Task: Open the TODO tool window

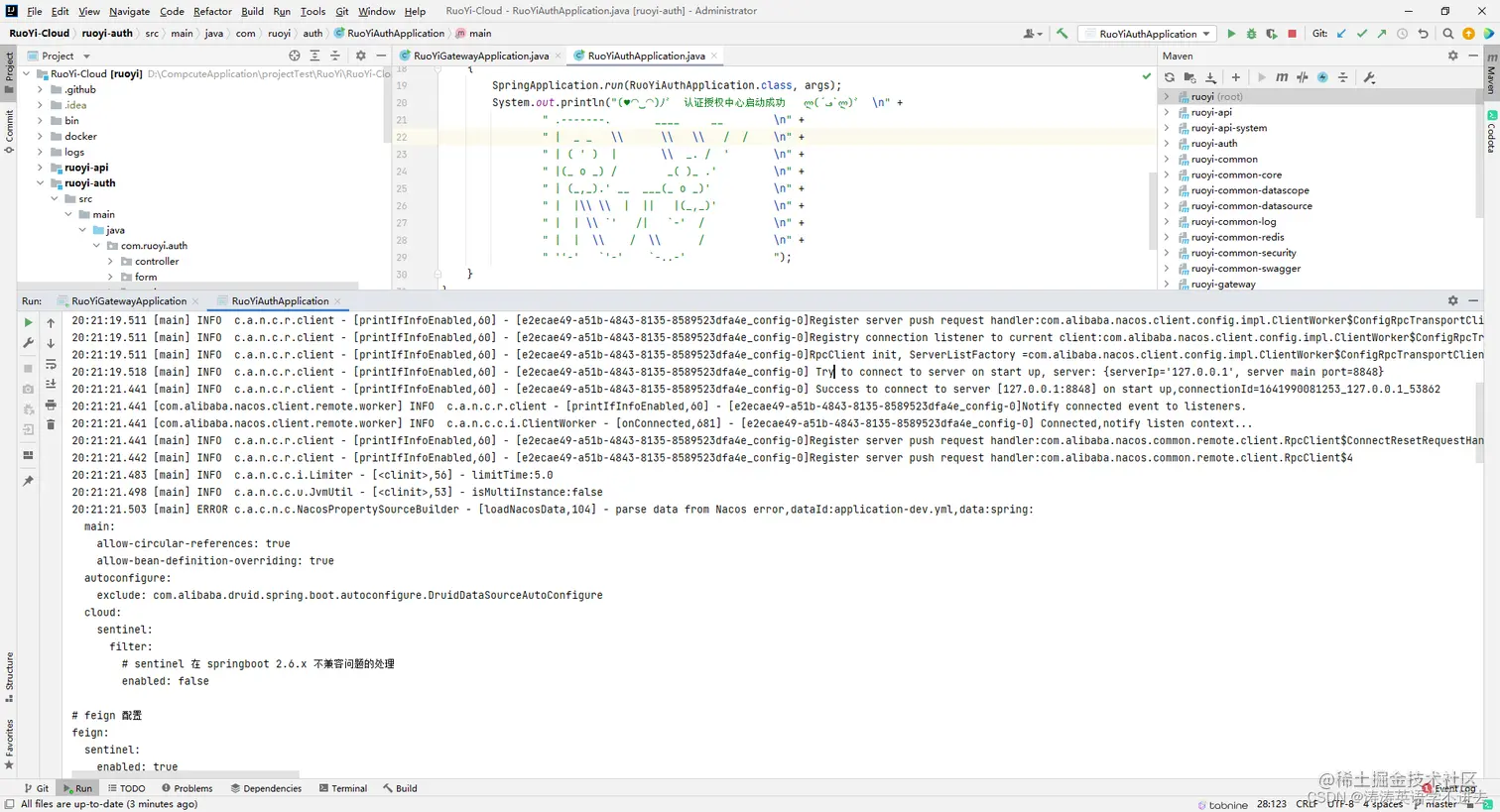Action: tap(126, 788)
